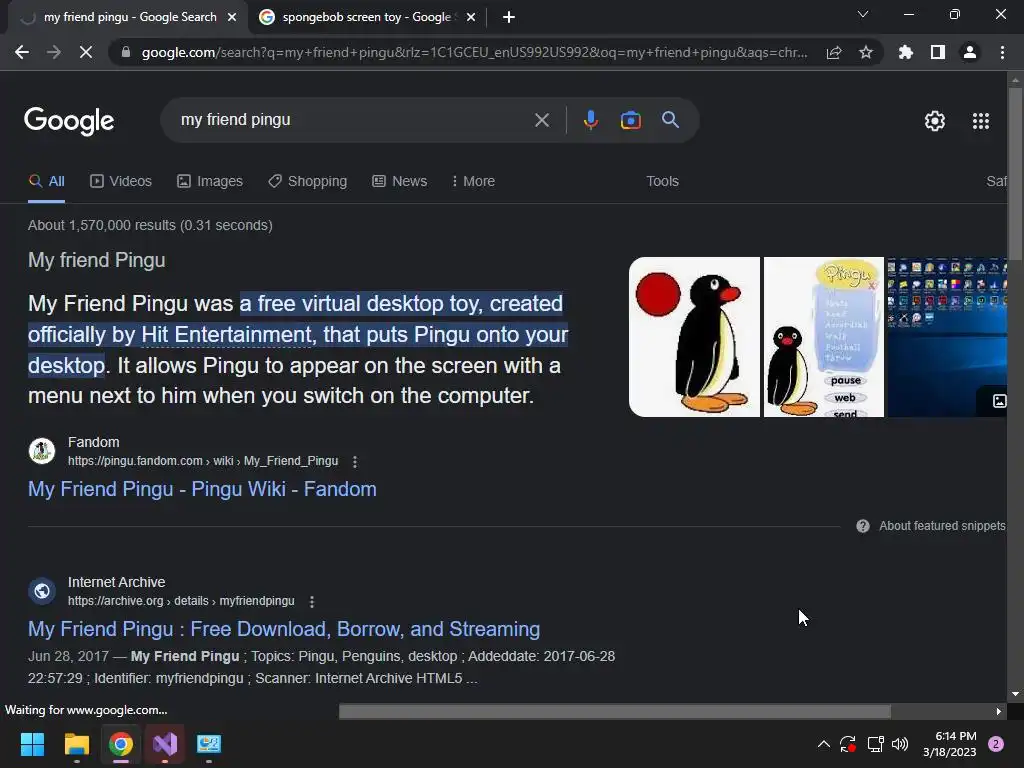Switch to Images results
The image size is (1024, 768).
click(x=210, y=182)
